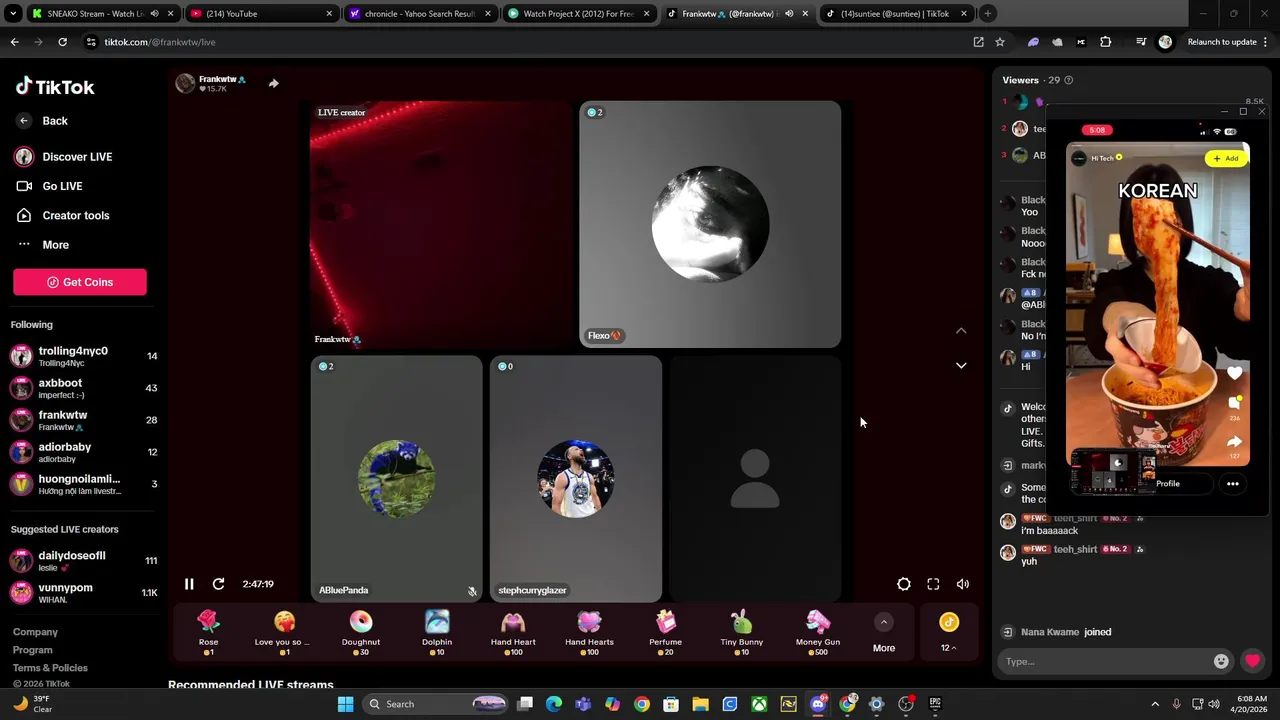The width and height of the screenshot is (1280, 720).
Task: Open coin balance showing 12
Action: (x=949, y=634)
